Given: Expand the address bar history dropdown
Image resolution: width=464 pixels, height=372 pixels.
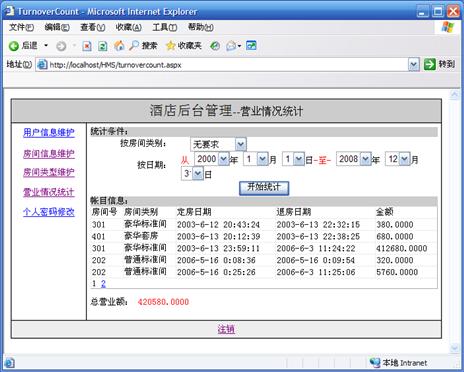Looking at the screenshot, I should pos(413,64).
